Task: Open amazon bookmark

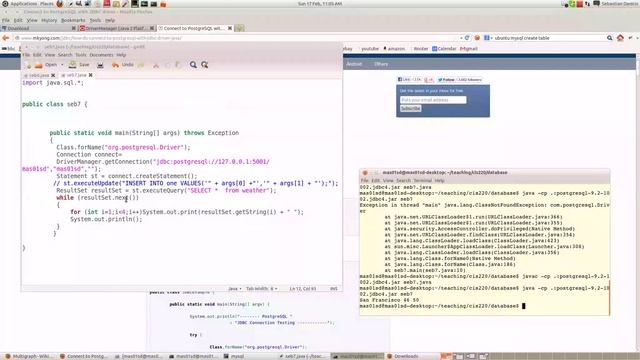Action: [x=394, y=49]
